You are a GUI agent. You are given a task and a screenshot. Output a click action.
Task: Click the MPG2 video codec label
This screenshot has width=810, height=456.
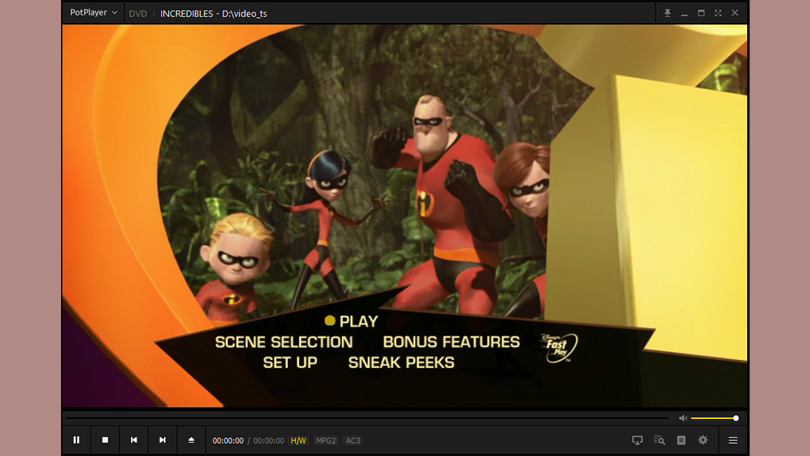325,441
